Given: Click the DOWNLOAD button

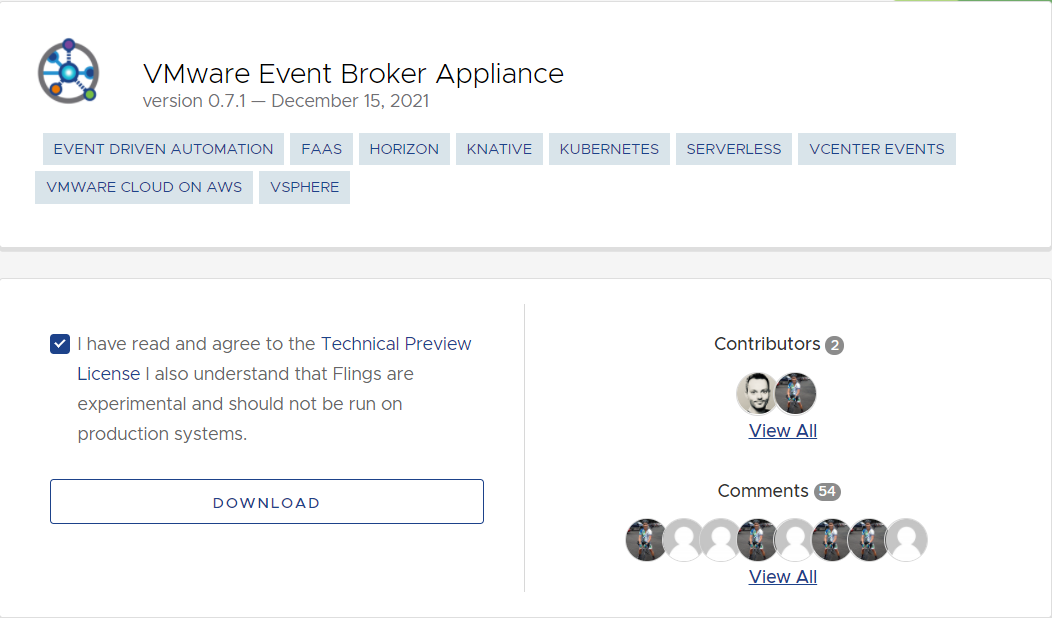Looking at the screenshot, I should coord(266,502).
